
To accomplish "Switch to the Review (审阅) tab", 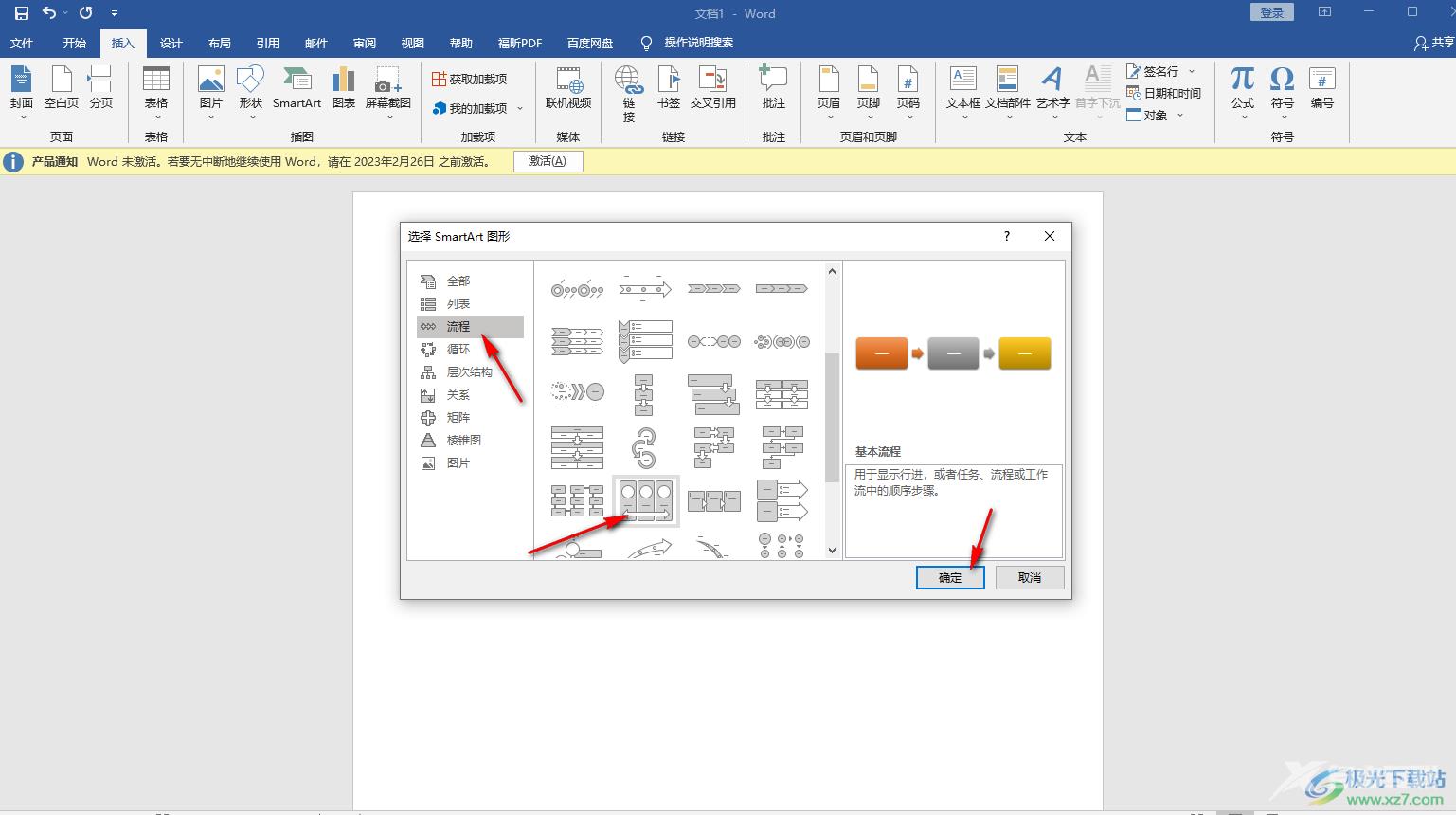I will (365, 43).
